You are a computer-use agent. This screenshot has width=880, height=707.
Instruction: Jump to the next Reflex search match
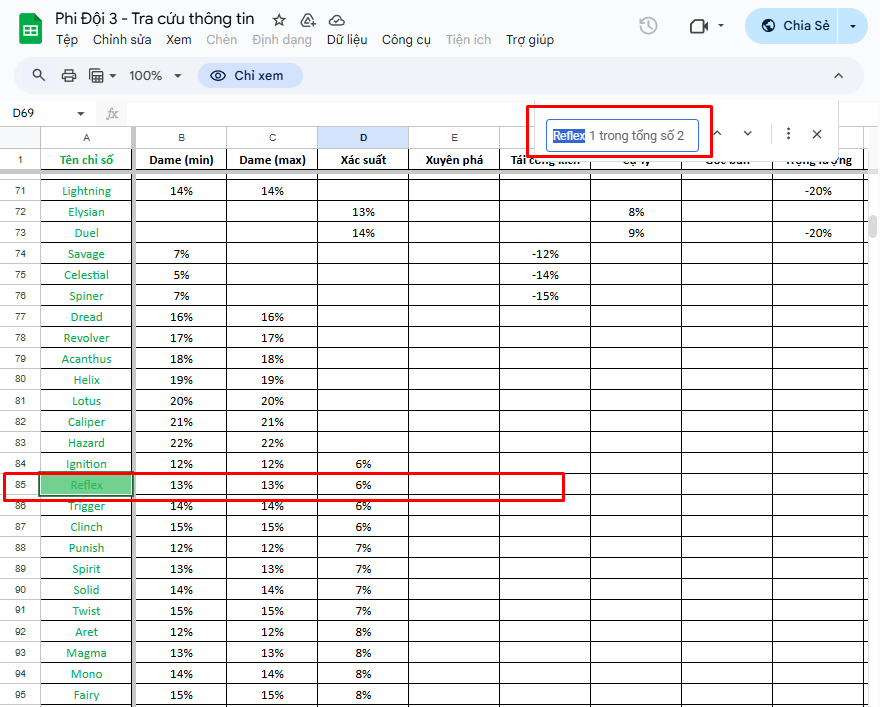pos(747,134)
